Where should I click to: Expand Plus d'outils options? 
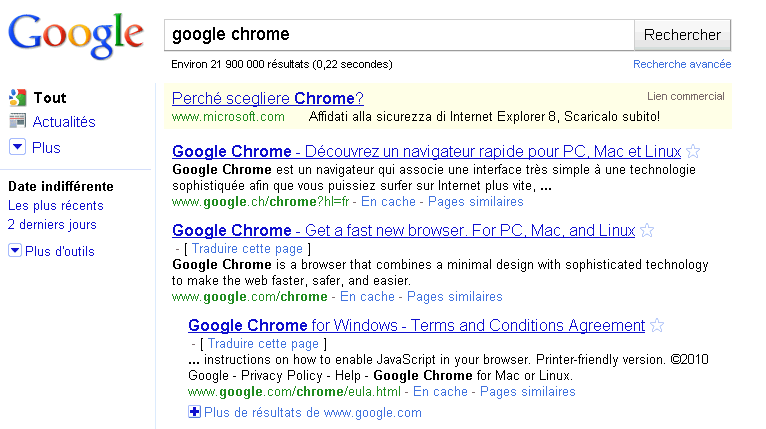[x=14, y=251]
